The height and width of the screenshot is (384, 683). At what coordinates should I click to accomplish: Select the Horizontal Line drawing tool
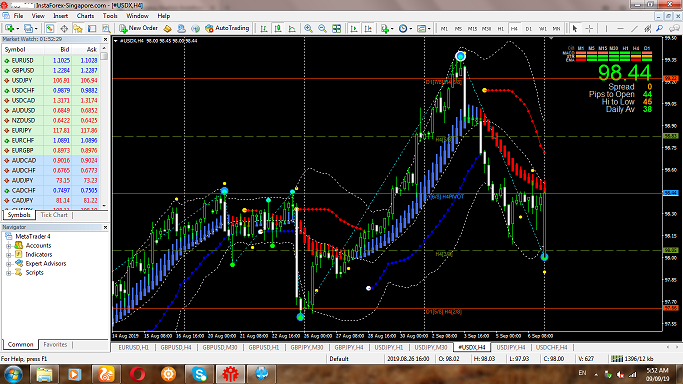pos(620,28)
